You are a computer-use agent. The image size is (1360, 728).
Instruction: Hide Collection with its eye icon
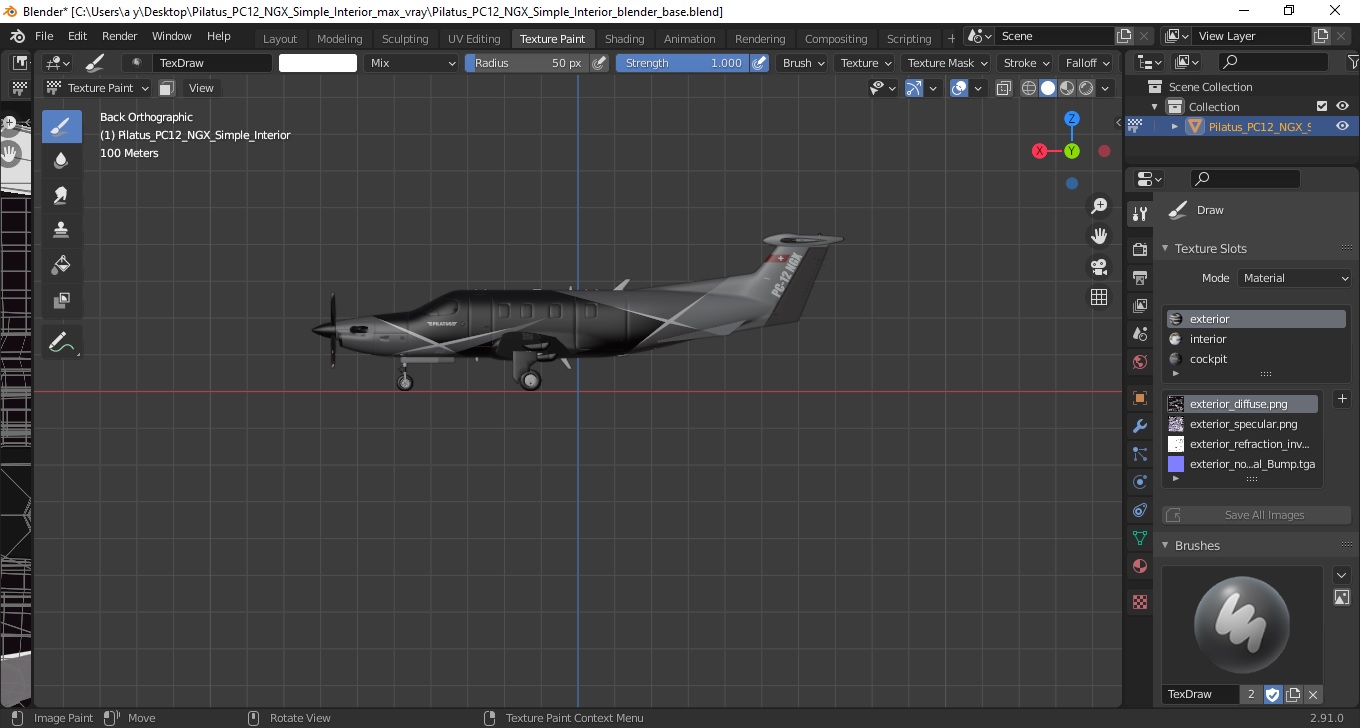pyautogui.click(x=1342, y=106)
